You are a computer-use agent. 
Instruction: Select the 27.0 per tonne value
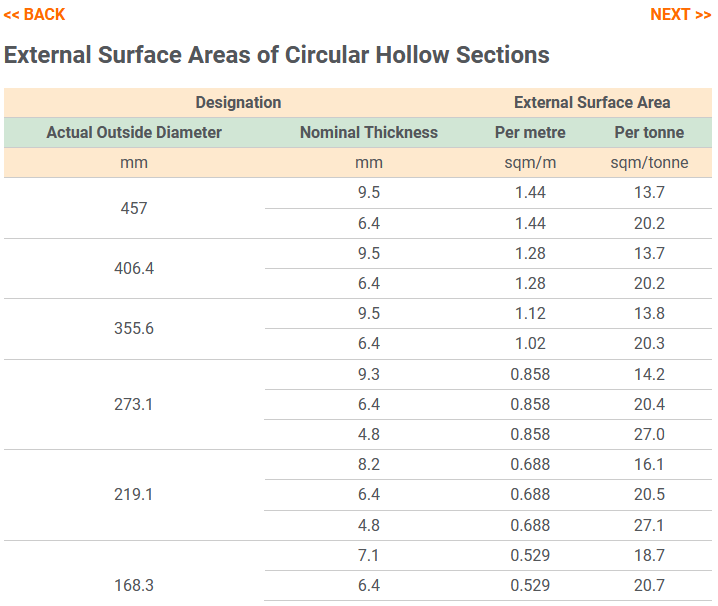tap(649, 434)
